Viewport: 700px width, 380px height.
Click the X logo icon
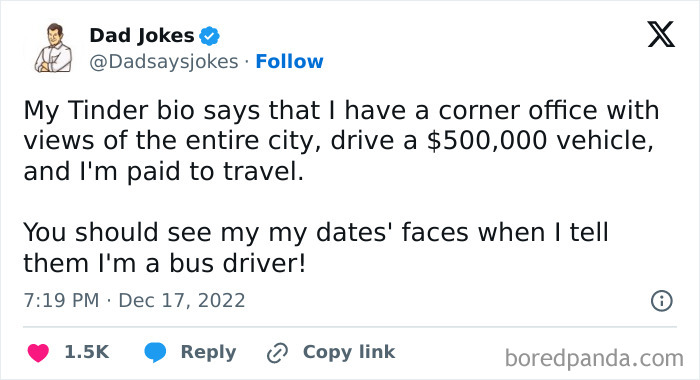[x=661, y=34]
